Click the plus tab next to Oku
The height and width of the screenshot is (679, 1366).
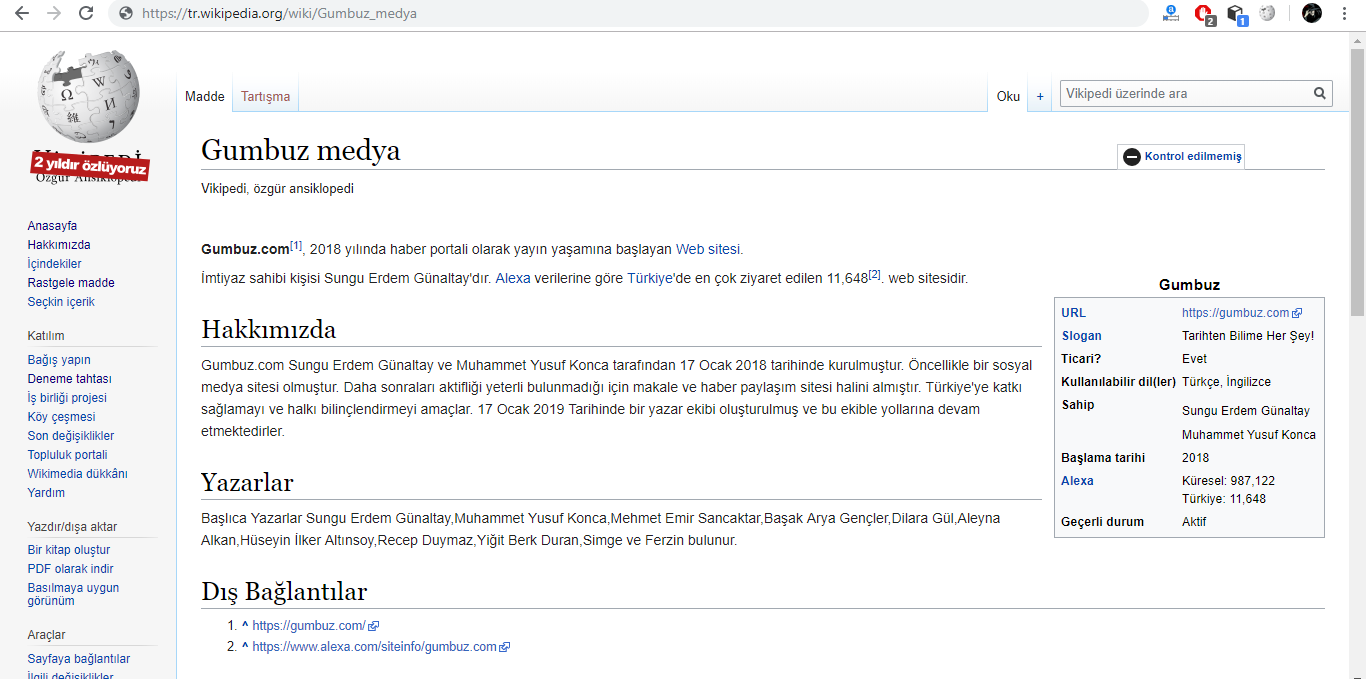[x=1040, y=96]
